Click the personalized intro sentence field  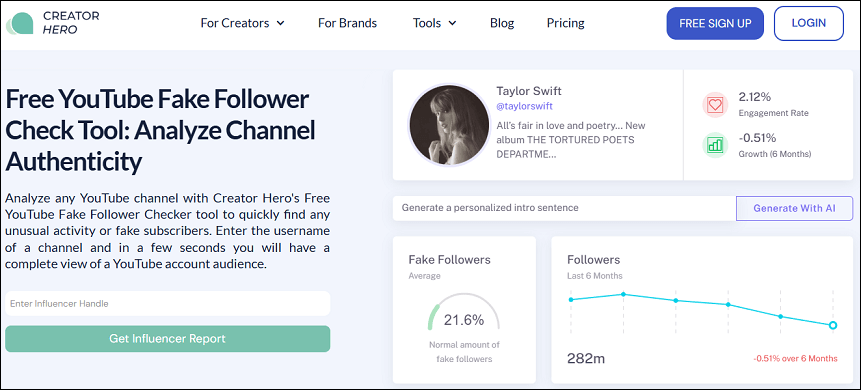(x=564, y=208)
